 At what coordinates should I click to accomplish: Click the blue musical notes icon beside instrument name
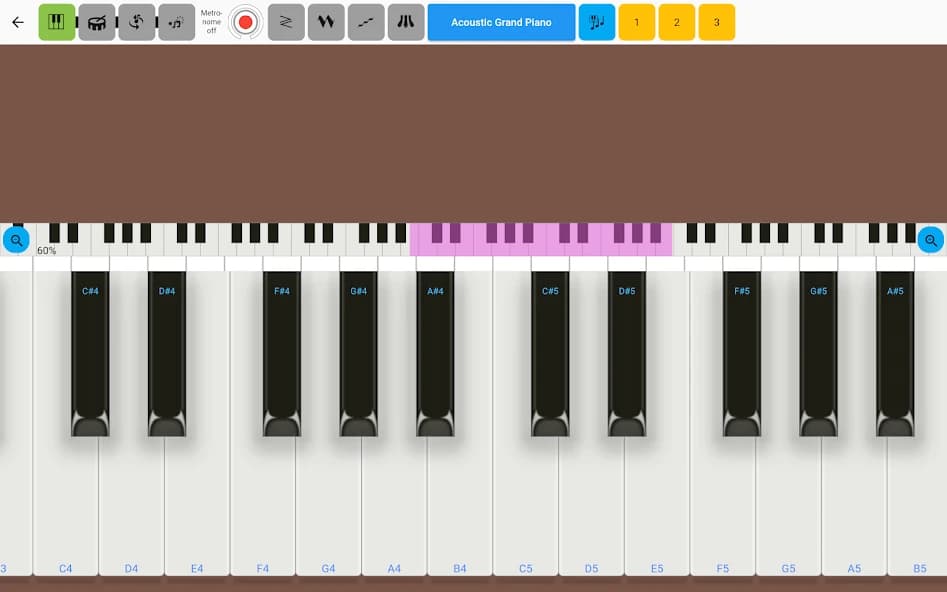598,21
